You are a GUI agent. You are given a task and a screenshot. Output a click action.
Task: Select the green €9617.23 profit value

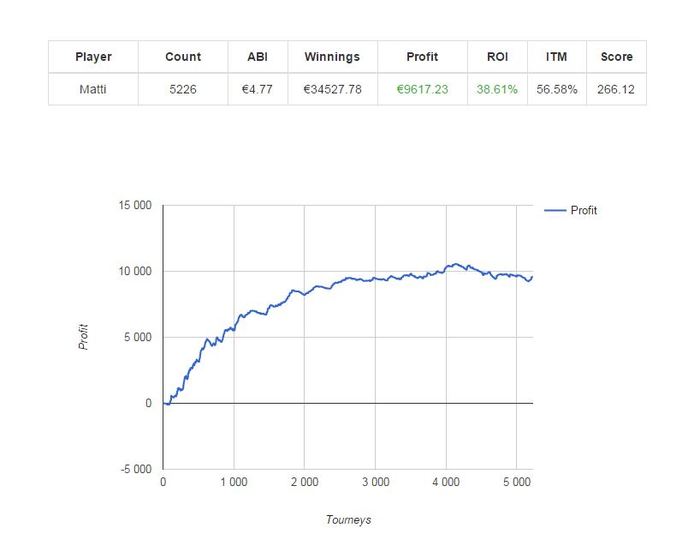tap(422, 89)
